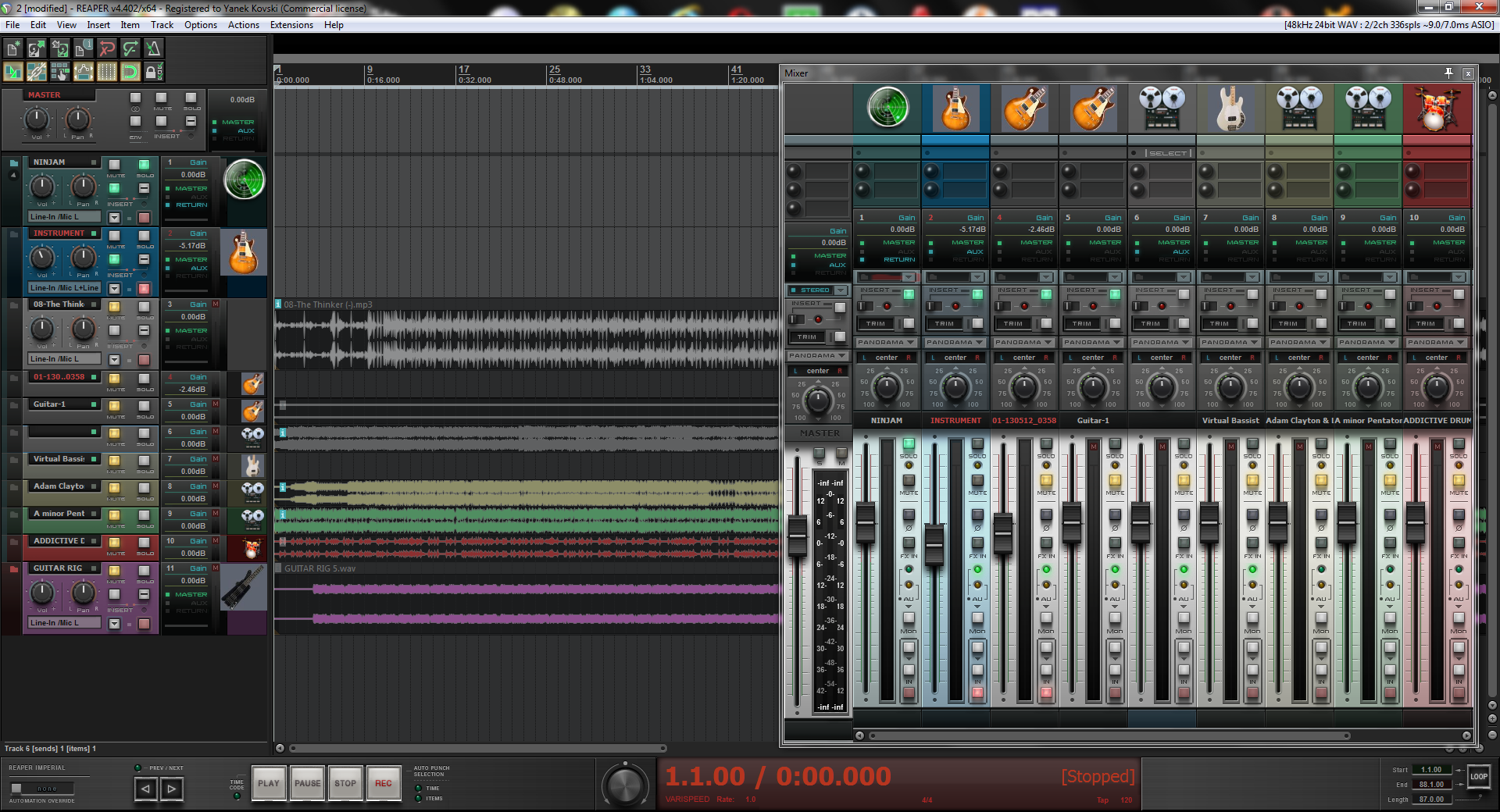The height and width of the screenshot is (812, 1500).
Task: Click the Undo arrow icon
Action: 107,49
